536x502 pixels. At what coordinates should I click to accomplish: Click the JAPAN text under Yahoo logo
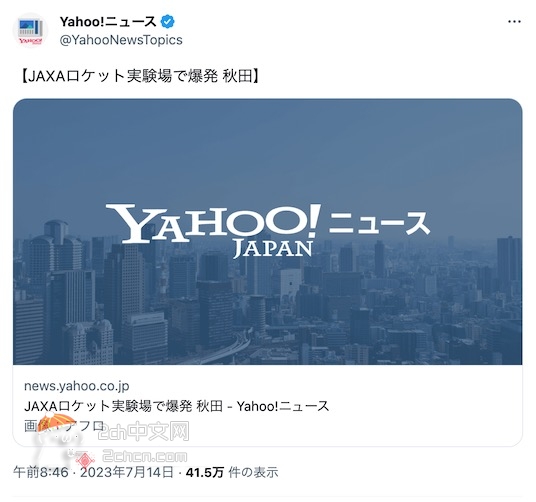tap(273, 248)
